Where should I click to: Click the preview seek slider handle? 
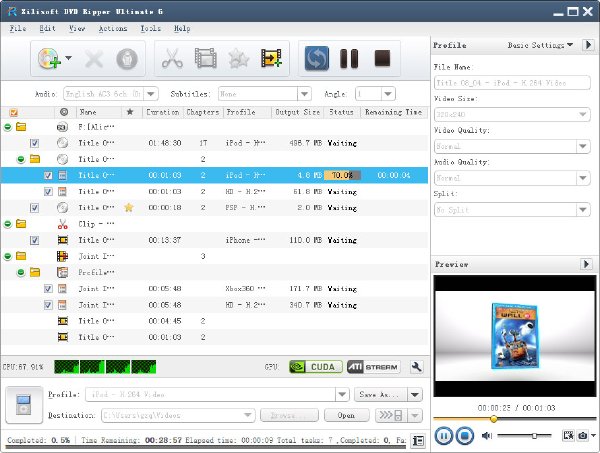pyautogui.click(x=494, y=419)
